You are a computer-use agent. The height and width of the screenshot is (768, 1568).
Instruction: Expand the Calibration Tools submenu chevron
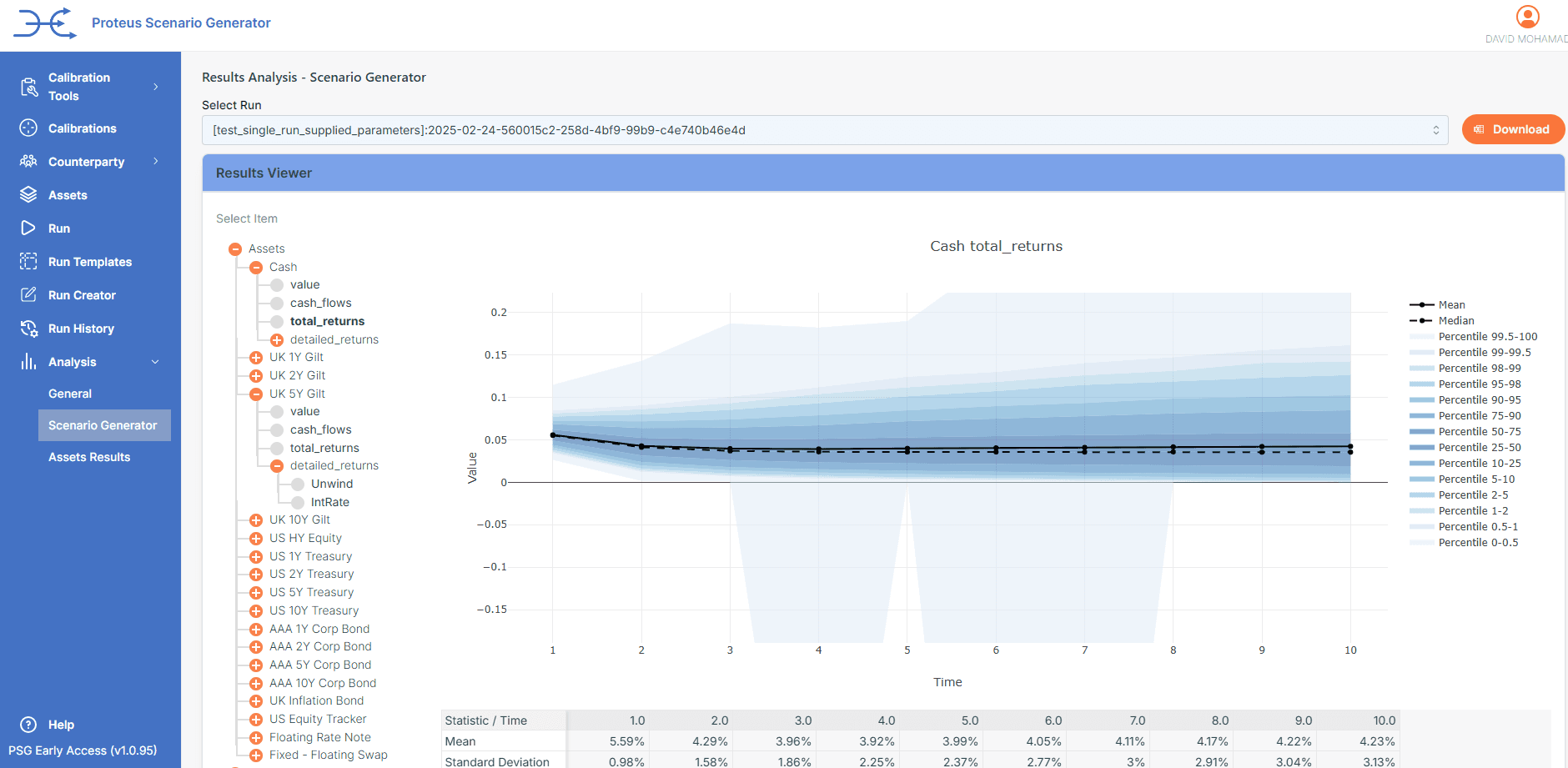156,87
